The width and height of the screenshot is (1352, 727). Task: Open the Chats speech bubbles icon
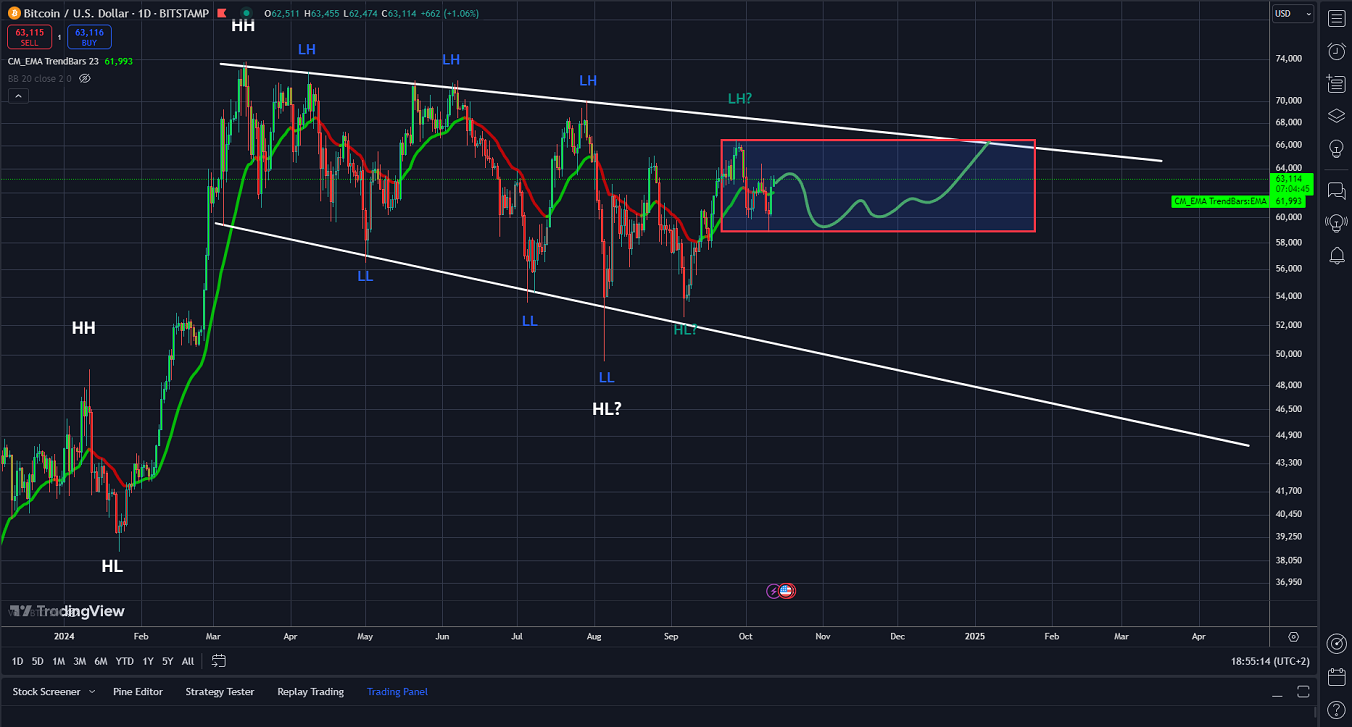coord(1336,190)
